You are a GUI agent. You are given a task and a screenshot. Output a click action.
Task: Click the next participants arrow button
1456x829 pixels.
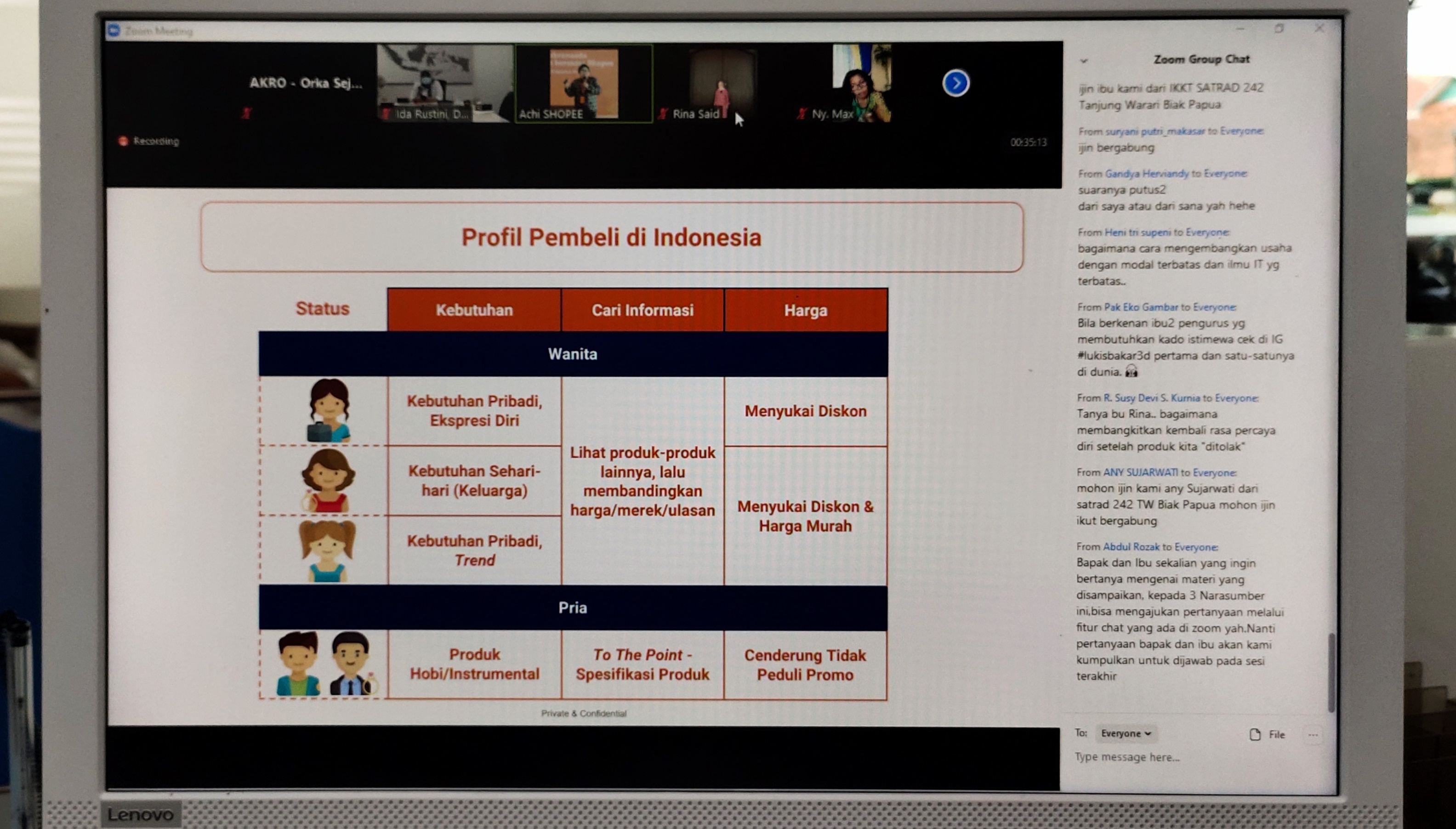click(x=955, y=83)
